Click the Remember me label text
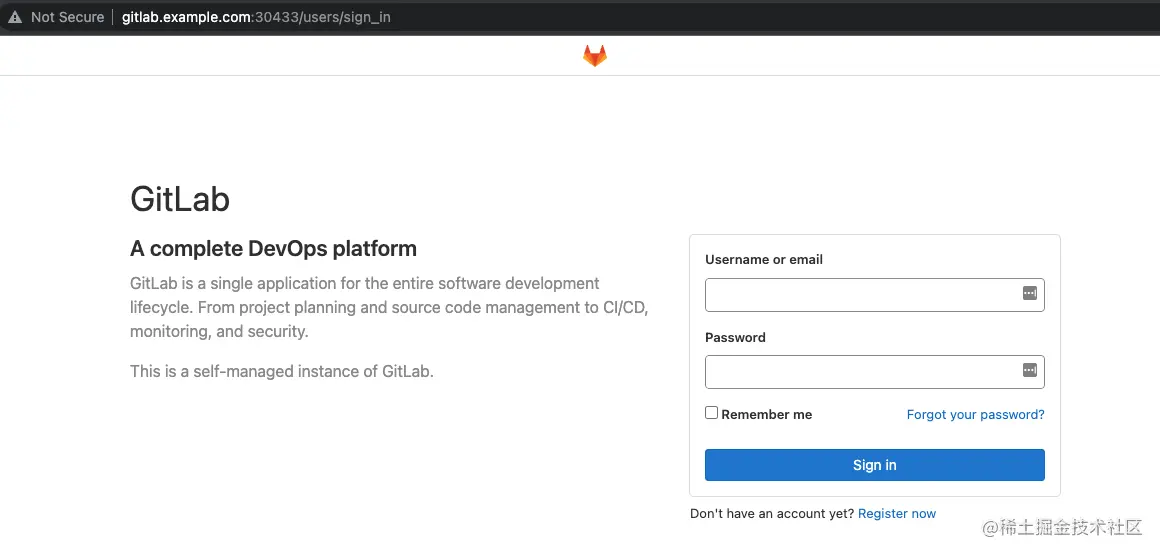1160x555 pixels. [766, 415]
